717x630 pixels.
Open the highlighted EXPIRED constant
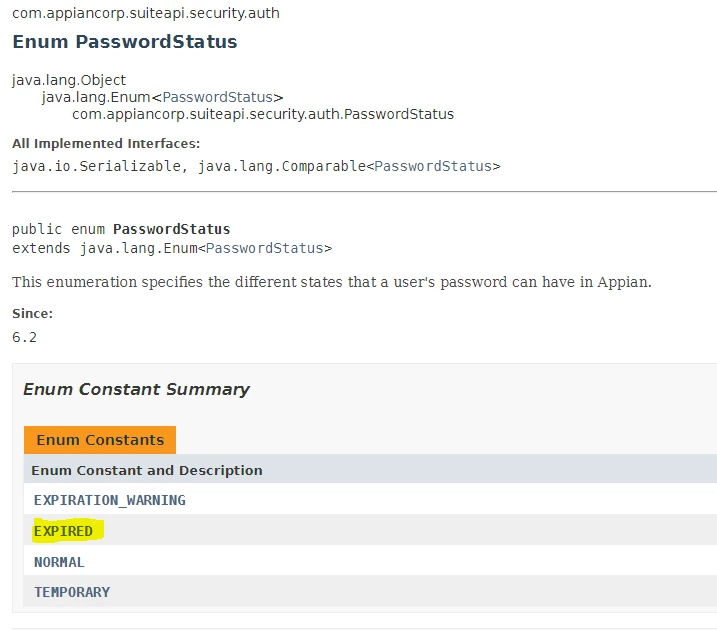click(x=63, y=531)
